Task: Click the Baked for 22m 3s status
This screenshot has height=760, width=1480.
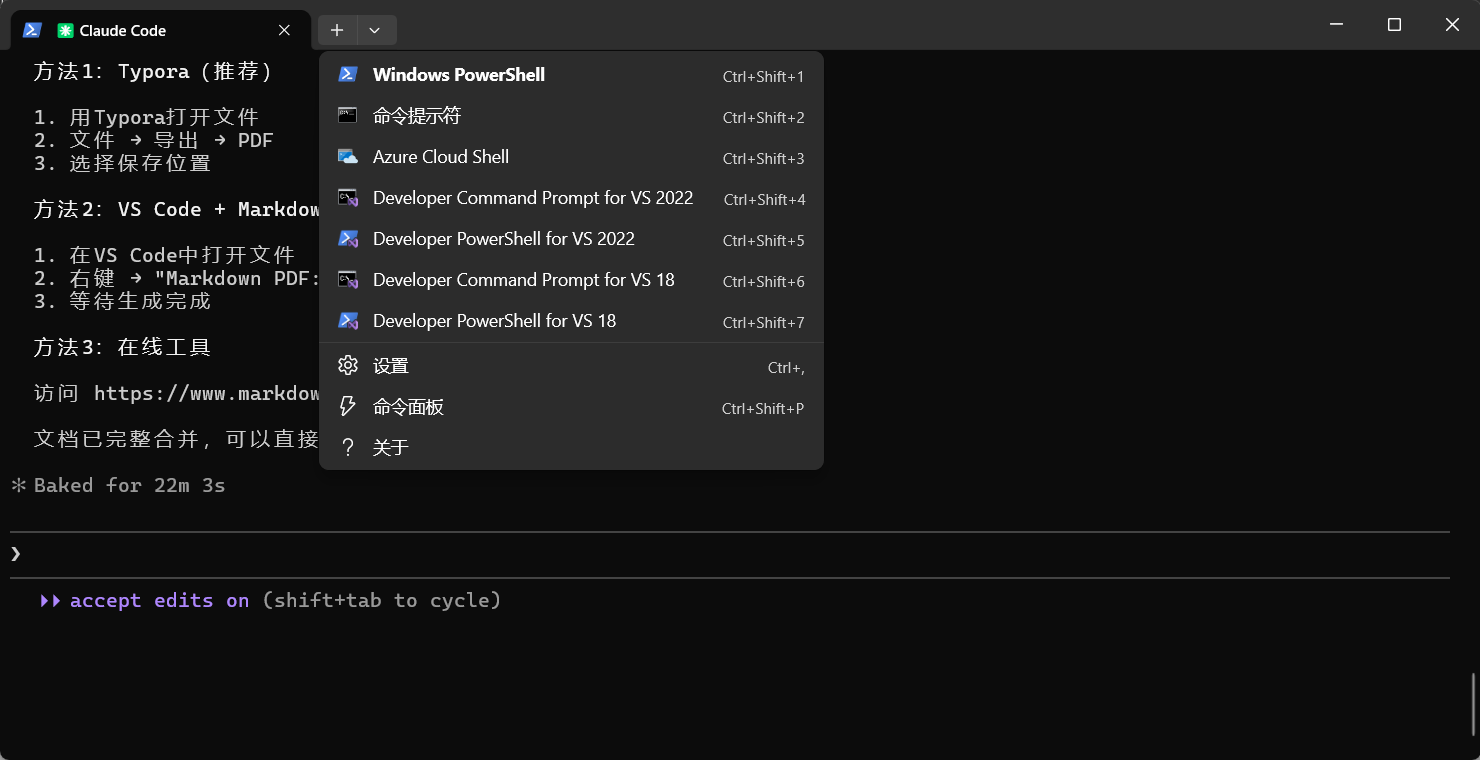Action: coord(130,486)
